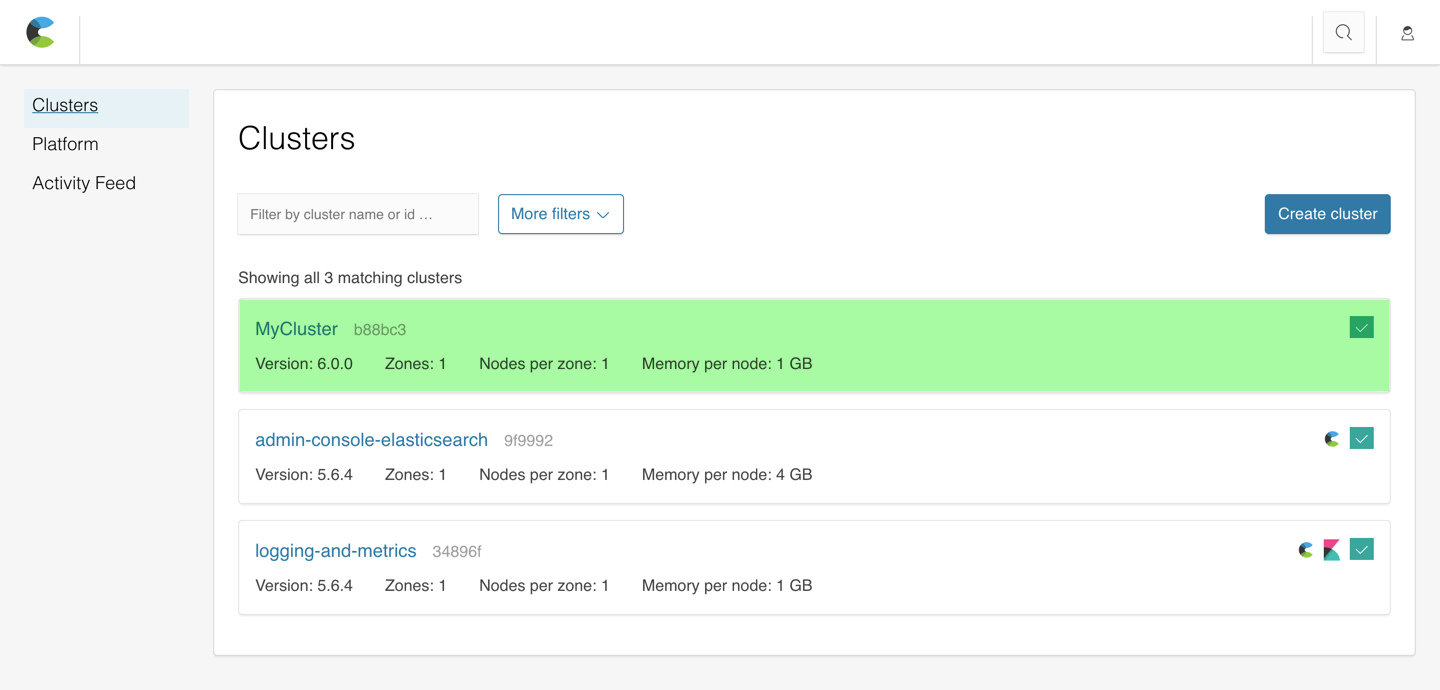The image size is (1440, 690).
Task: Click the Kibana icon on logging-and-metrics row
Action: (1331, 549)
